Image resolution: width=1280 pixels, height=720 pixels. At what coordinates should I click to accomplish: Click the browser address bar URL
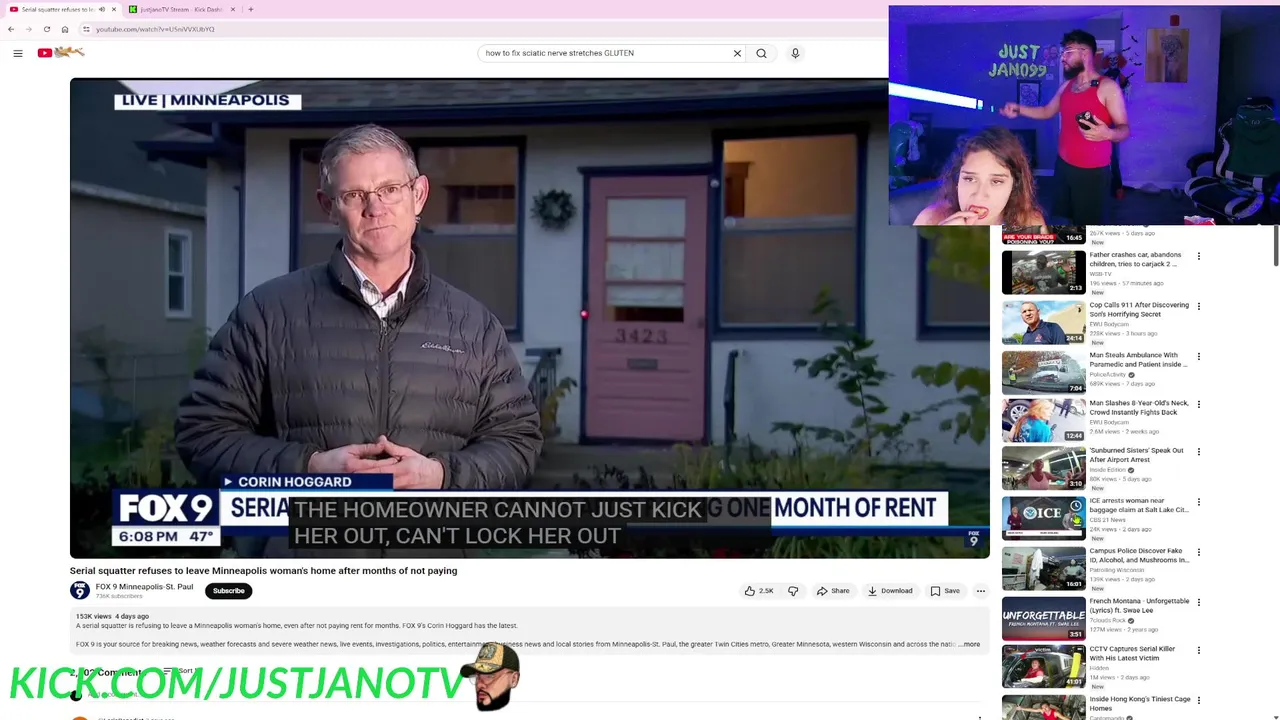tap(155, 29)
